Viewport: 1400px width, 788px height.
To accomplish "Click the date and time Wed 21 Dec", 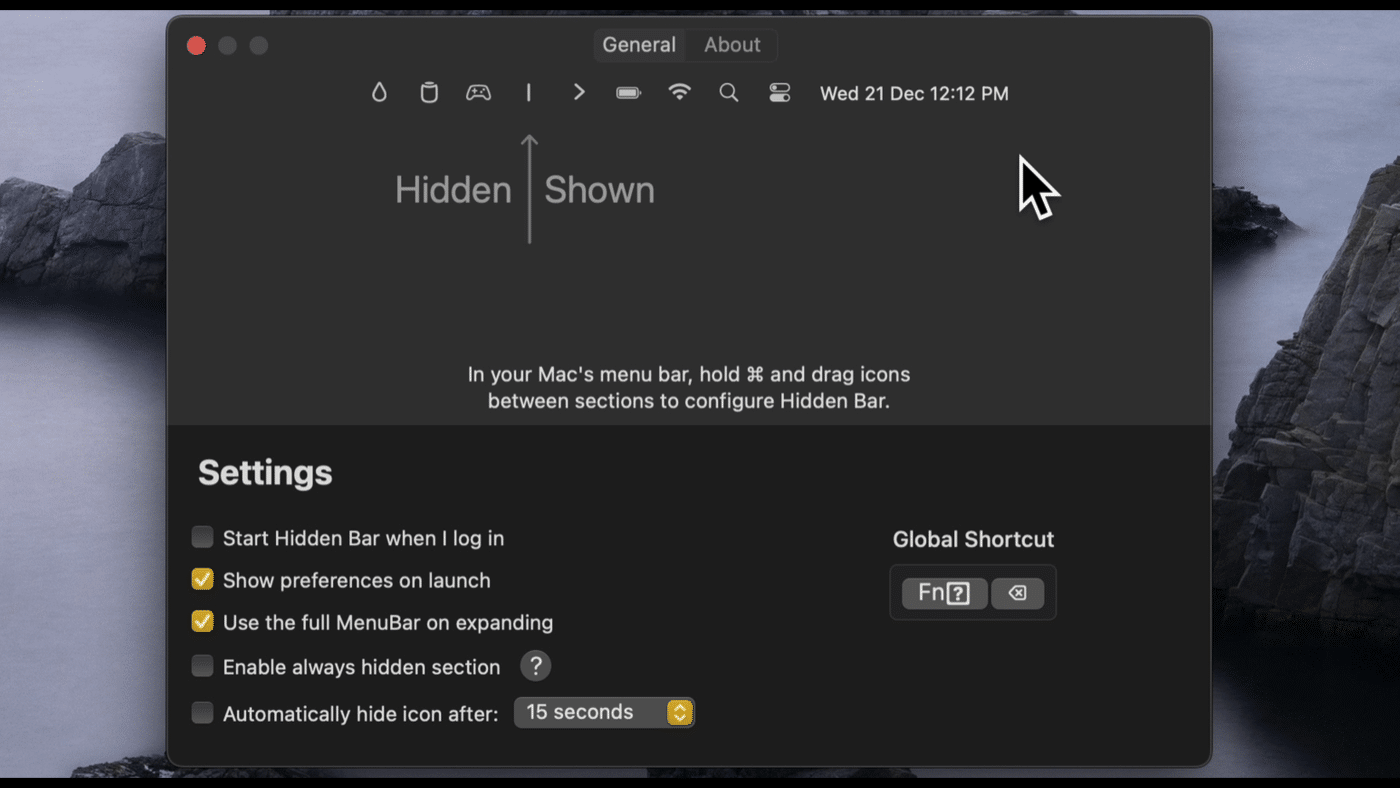I will click(914, 93).
